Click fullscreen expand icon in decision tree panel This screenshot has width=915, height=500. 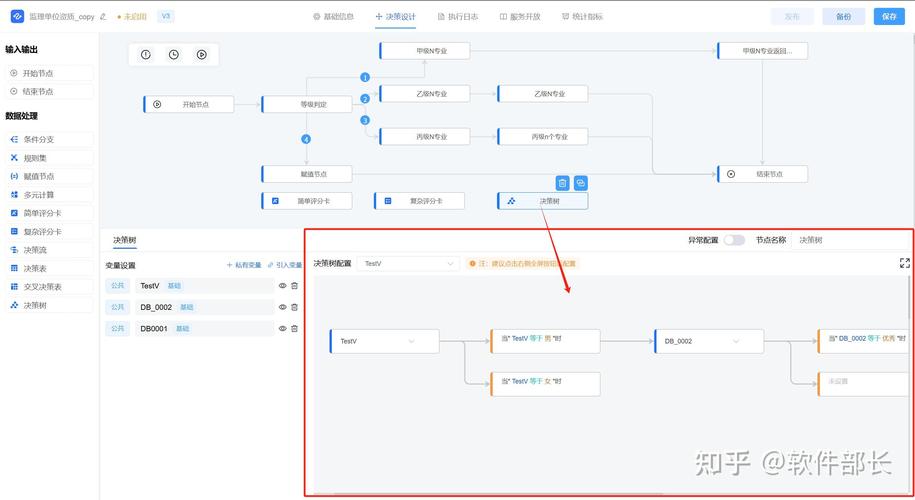904,263
